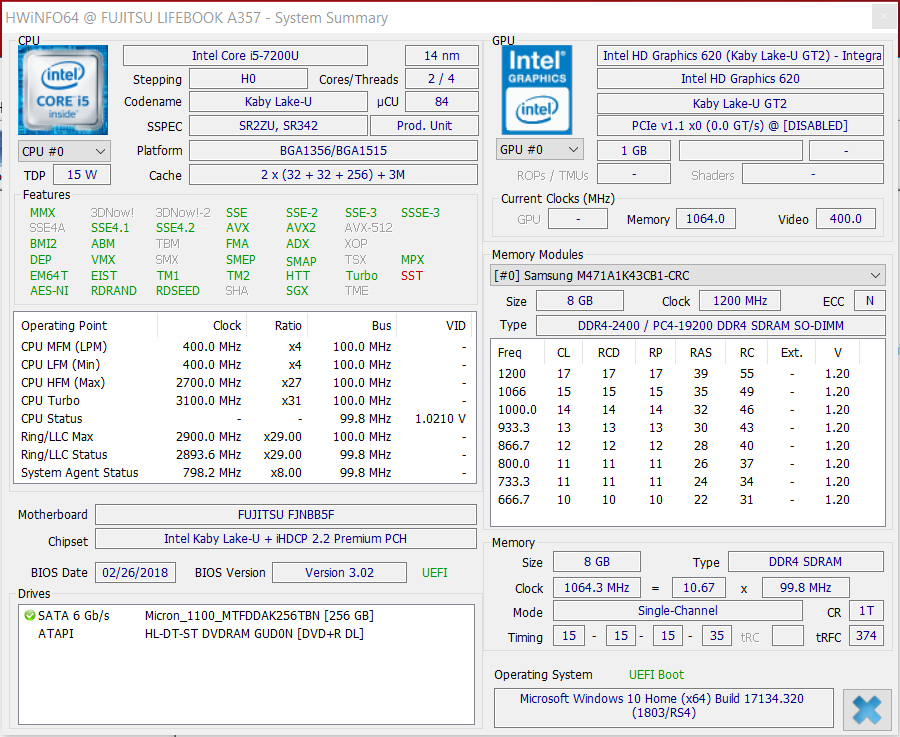Click the 15 W TDP field
The image size is (900, 737).
(82, 174)
